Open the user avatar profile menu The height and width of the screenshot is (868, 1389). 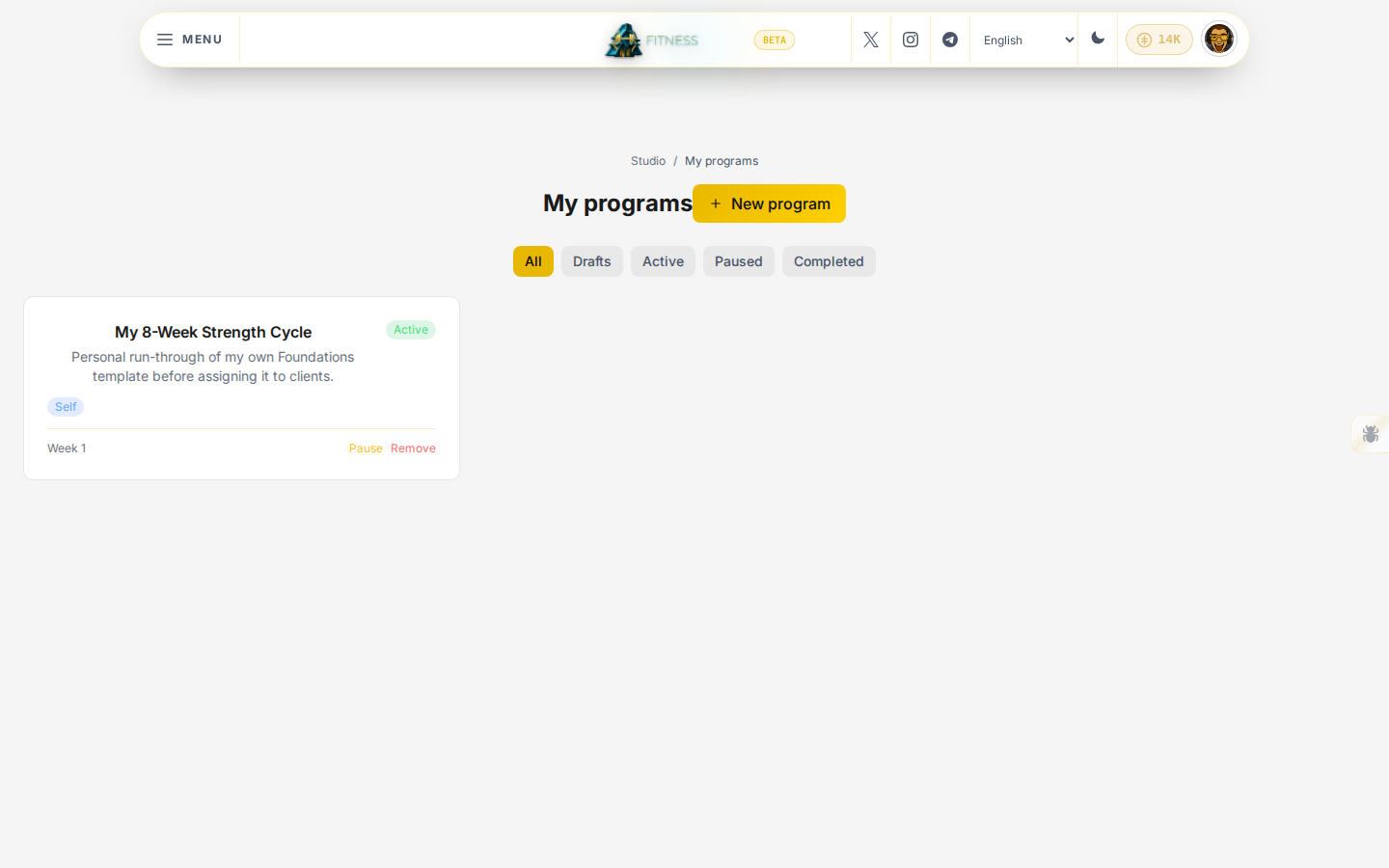pyautogui.click(x=1219, y=40)
